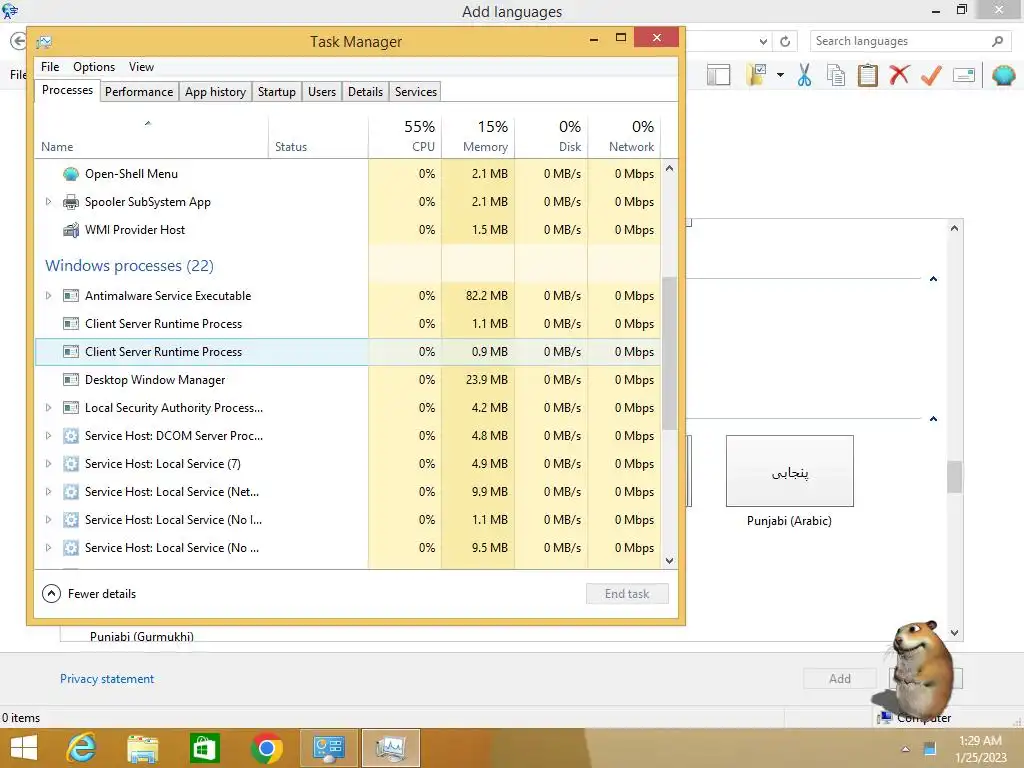Sort processes by Name column header

152,136
